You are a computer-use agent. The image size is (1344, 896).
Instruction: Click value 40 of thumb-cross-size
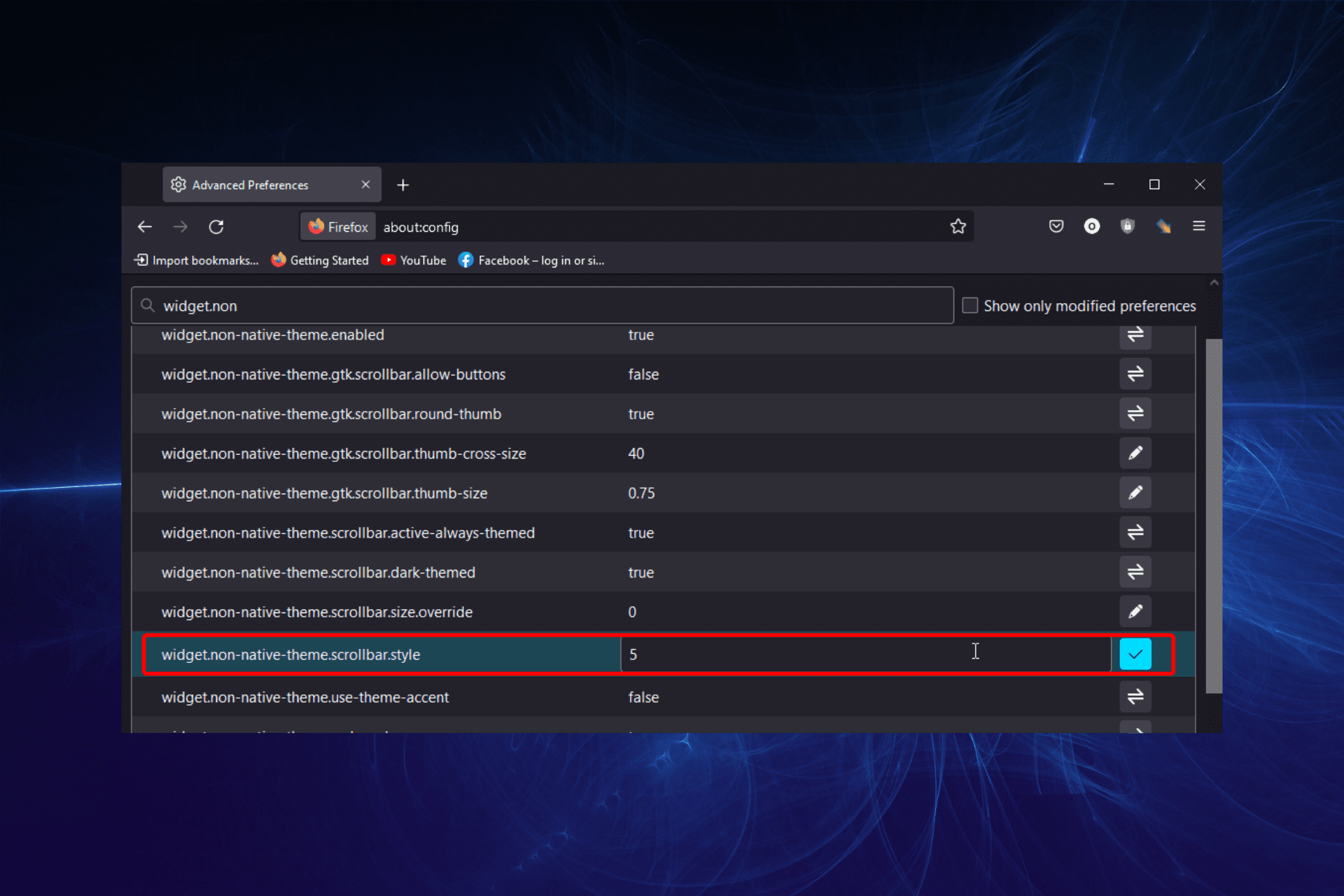pyautogui.click(x=636, y=454)
